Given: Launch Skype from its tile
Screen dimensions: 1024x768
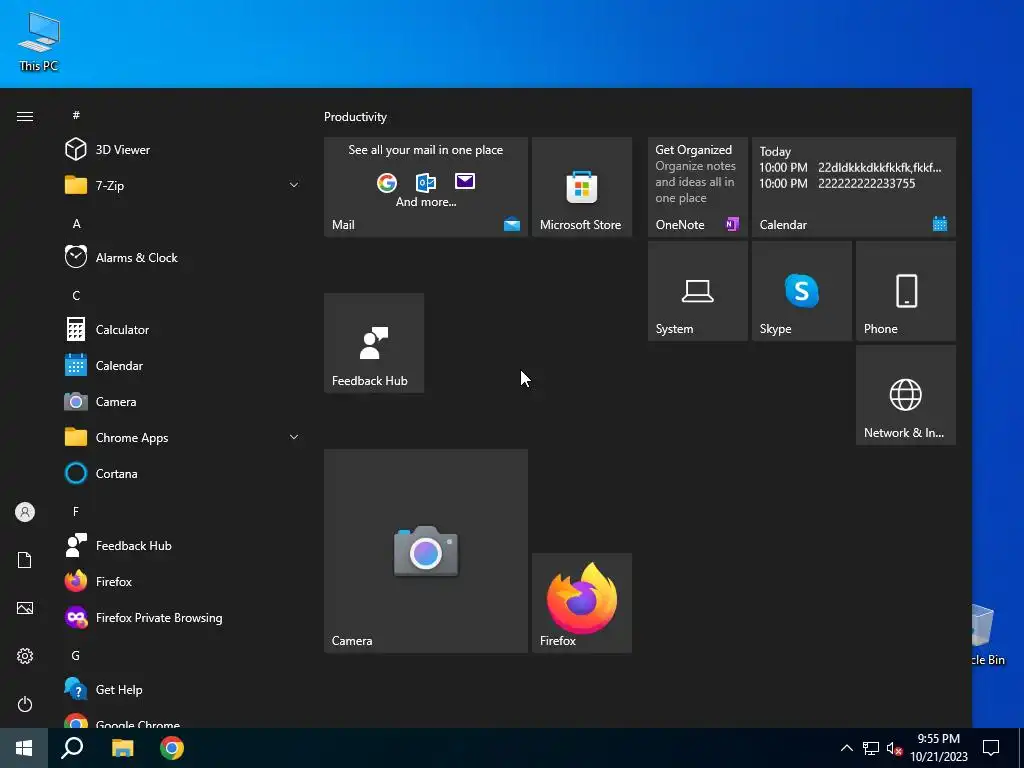Looking at the screenshot, I should pos(801,291).
